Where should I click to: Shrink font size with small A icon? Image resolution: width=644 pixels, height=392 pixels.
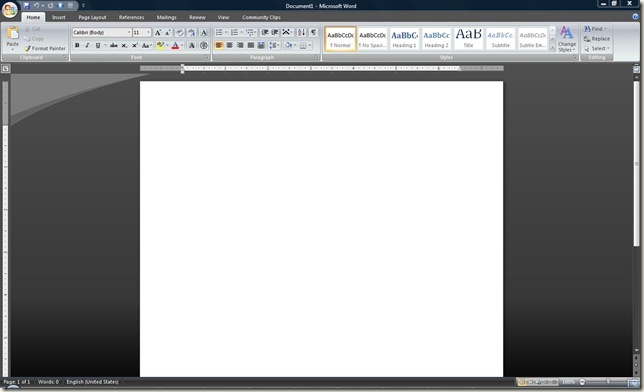[x=168, y=32]
